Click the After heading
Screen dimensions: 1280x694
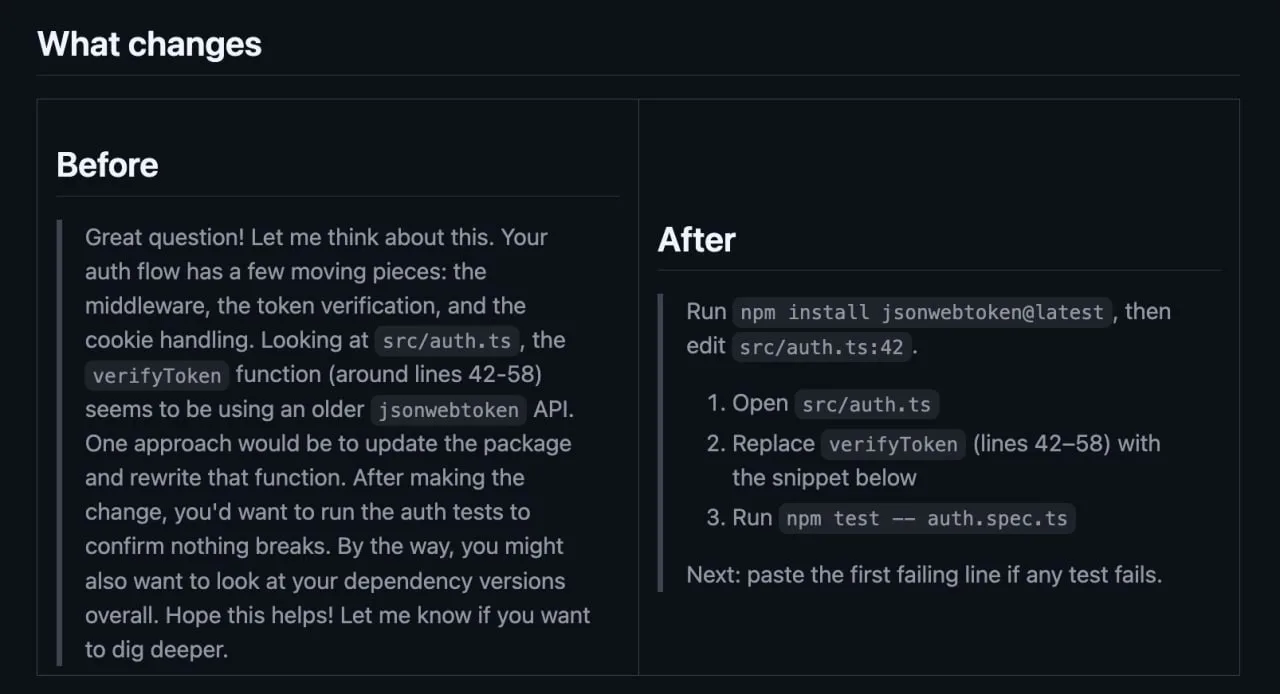[x=697, y=239]
